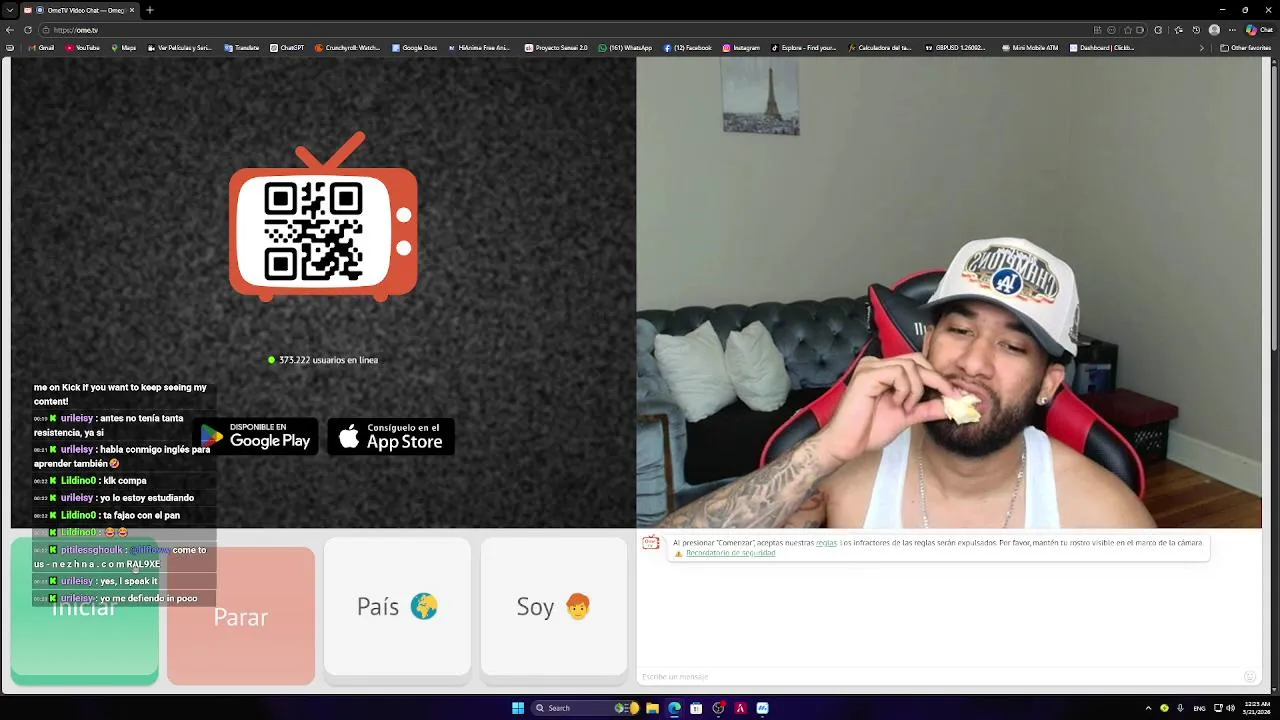The image size is (1280, 720).
Task: Open the tab actions menu arrow
Action: coord(9,10)
